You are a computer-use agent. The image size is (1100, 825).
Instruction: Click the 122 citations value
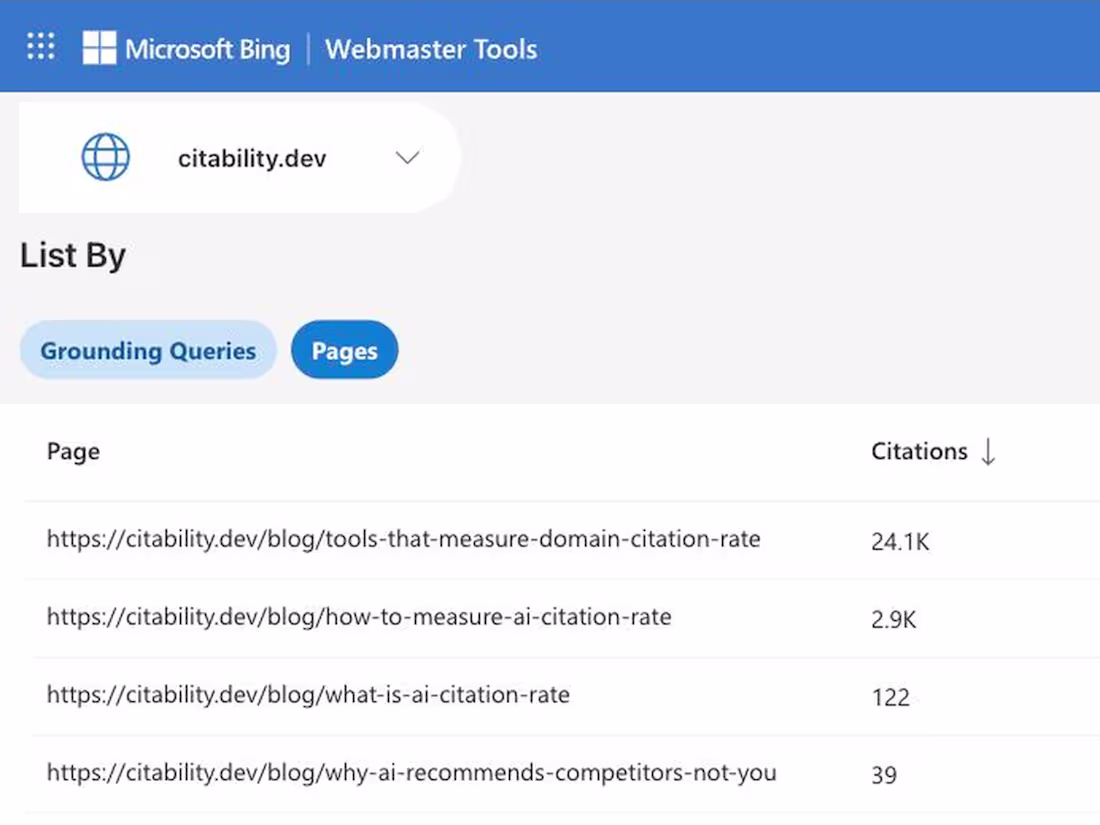tap(890, 697)
